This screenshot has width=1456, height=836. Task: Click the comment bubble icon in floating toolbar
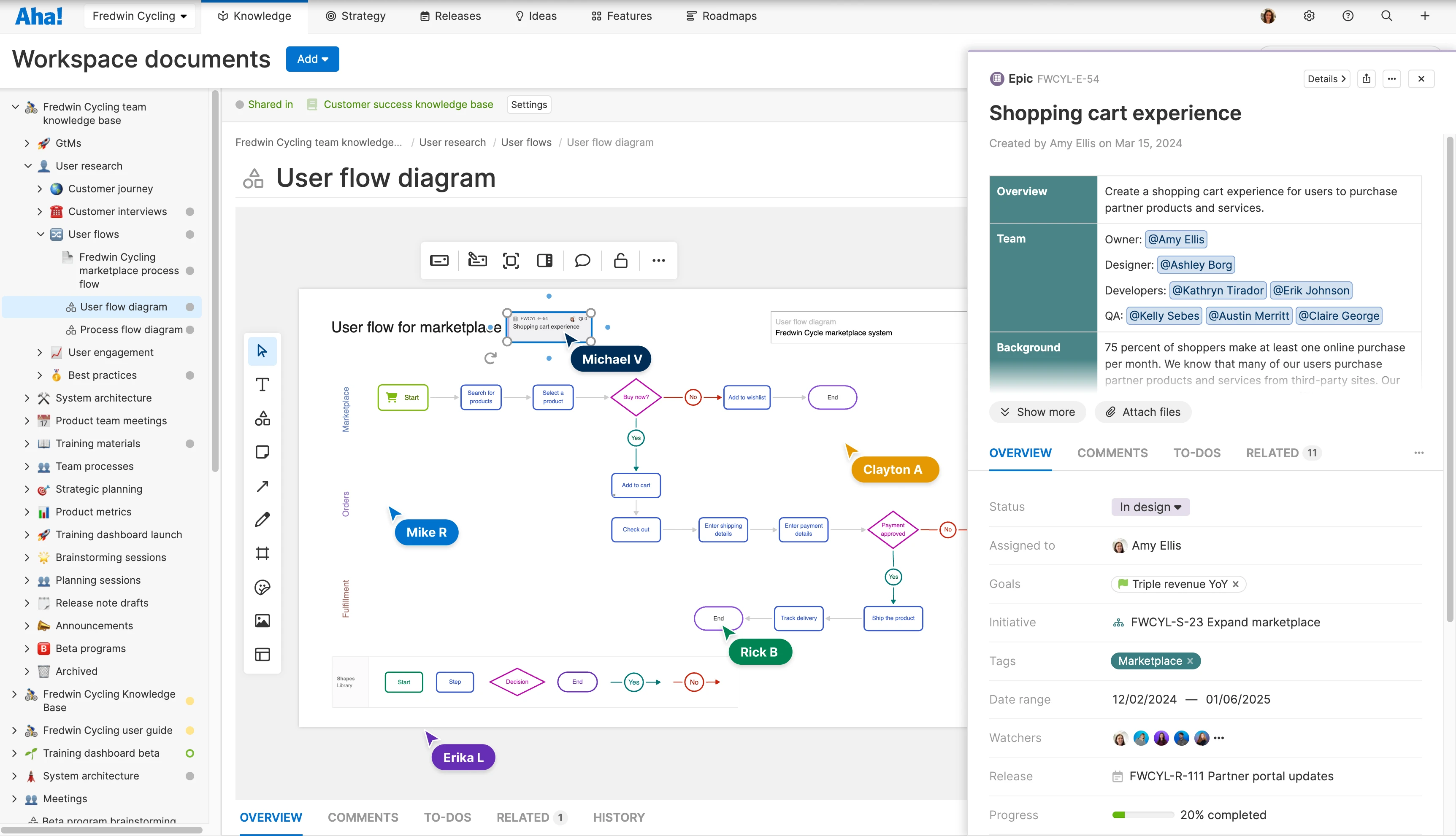[582, 261]
